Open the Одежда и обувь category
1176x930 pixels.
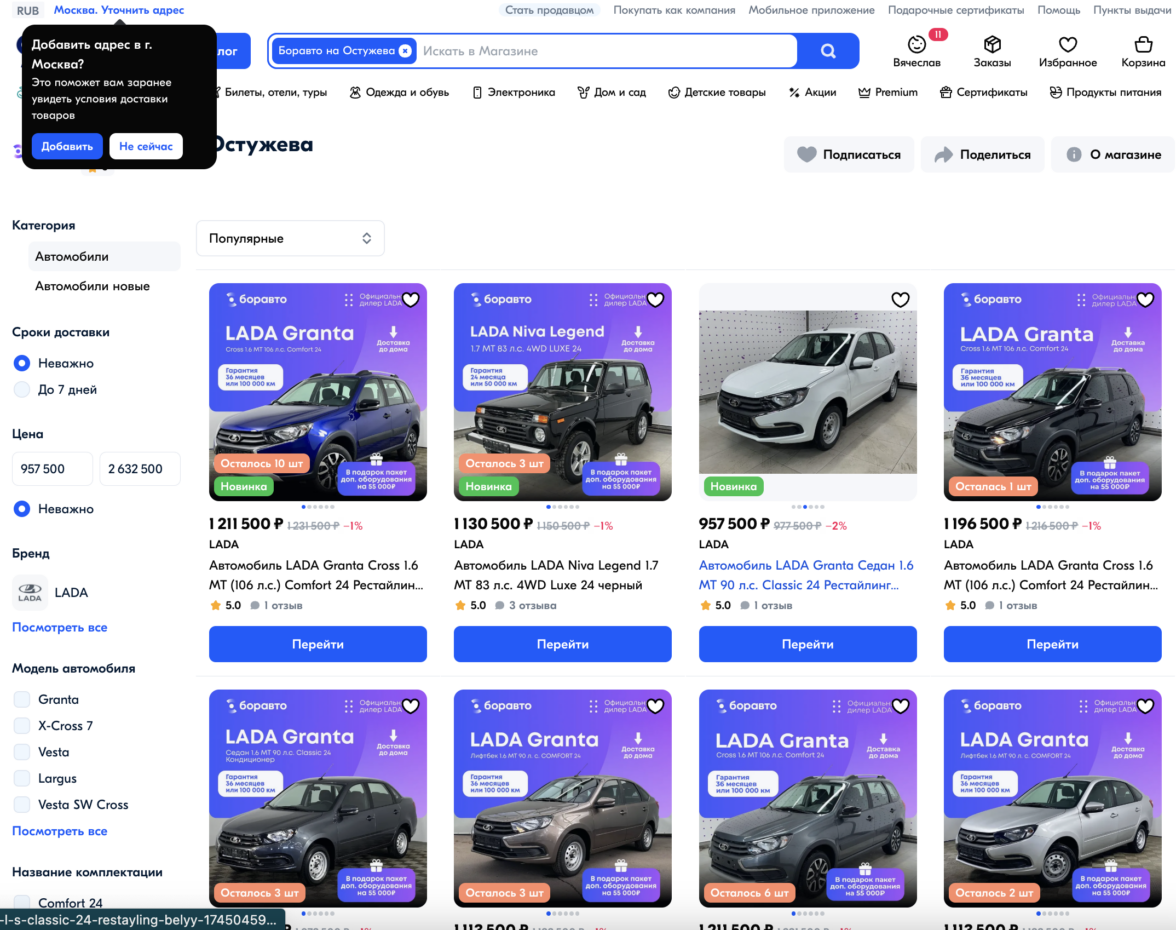(399, 92)
